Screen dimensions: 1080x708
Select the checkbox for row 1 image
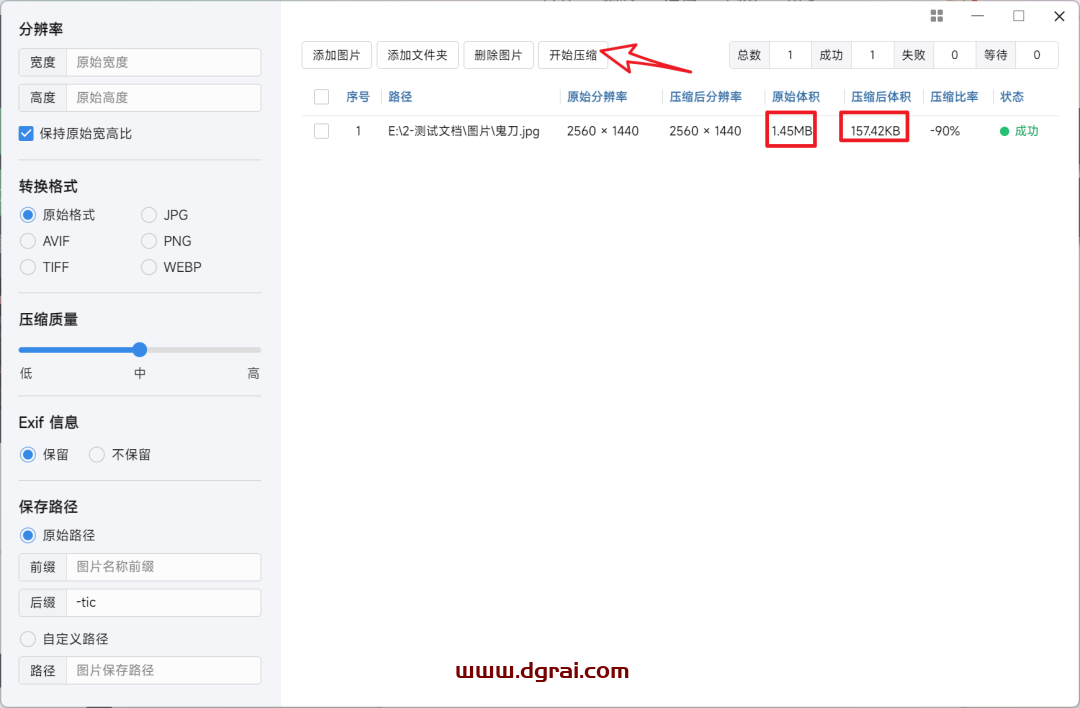pyautogui.click(x=321, y=131)
